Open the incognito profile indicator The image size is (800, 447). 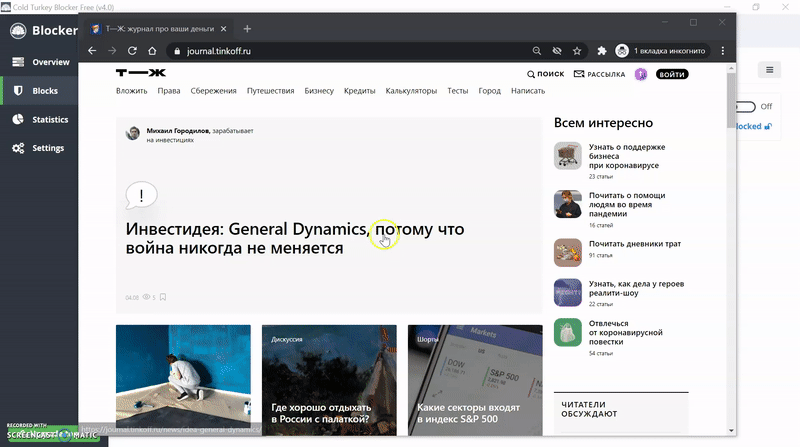click(661, 51)
